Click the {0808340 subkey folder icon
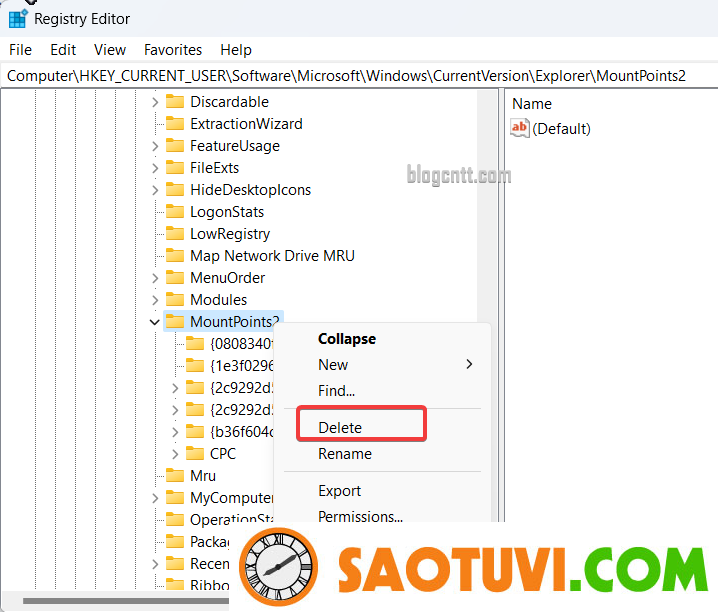718x612 pixels. pos(195,343)
